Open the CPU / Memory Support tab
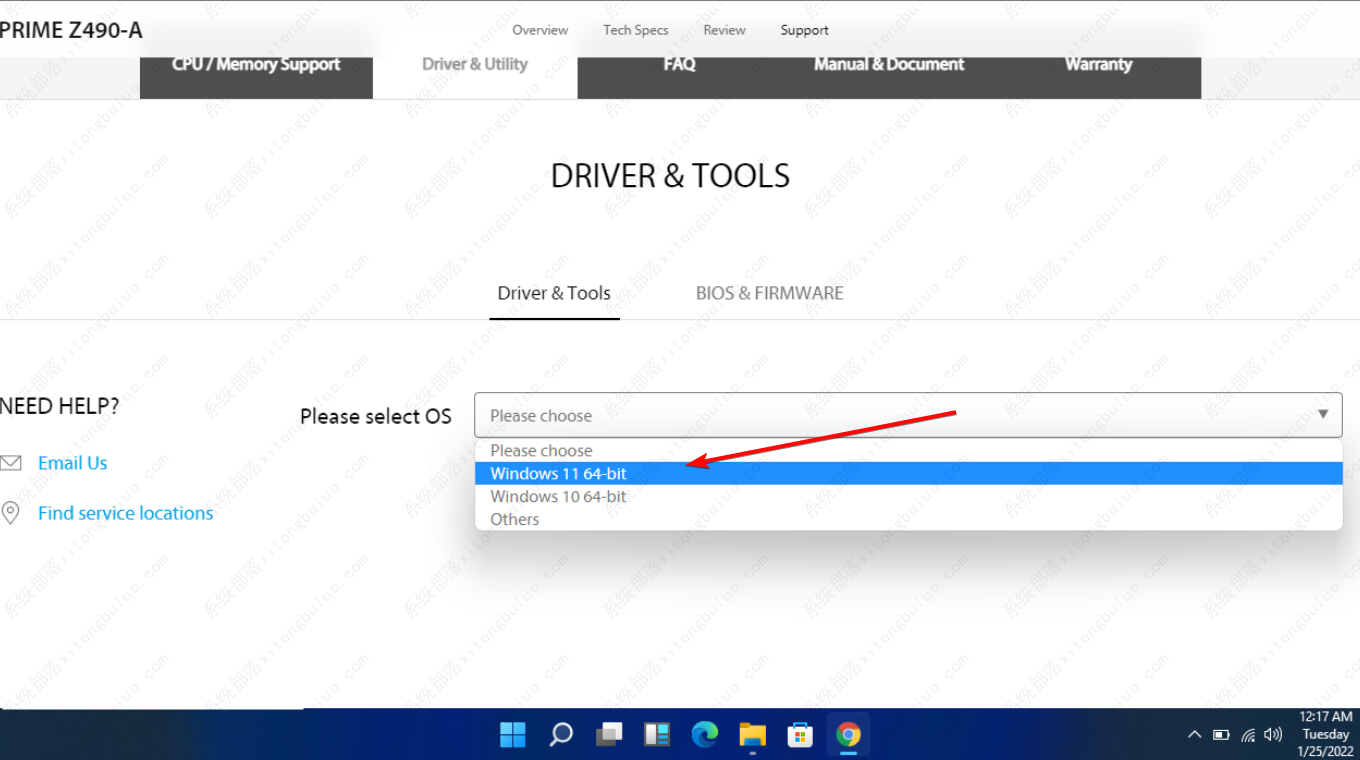Image resolution: width=1360 pixels, height=760 pixels. point(256,65)
